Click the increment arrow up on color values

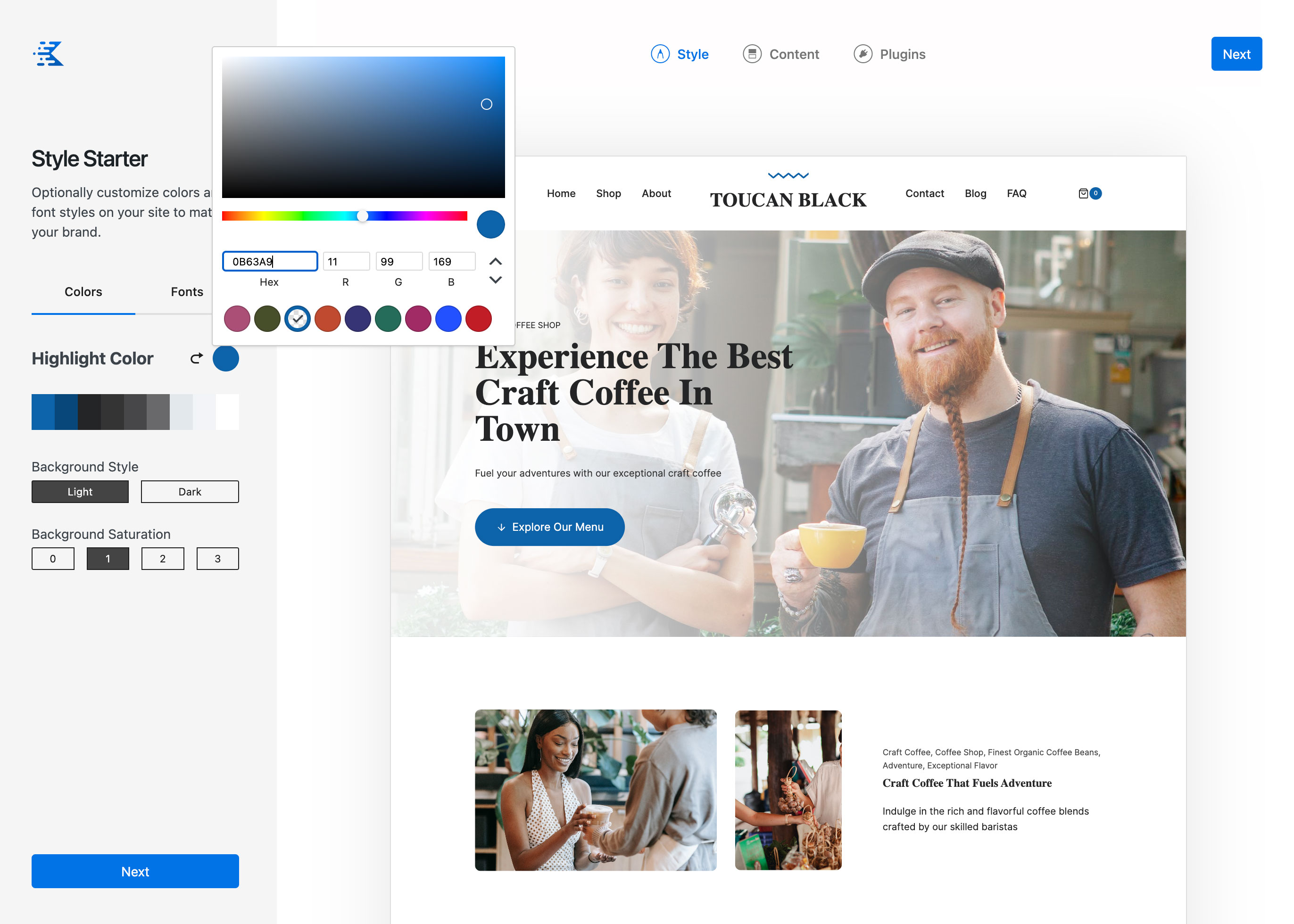(x=495, y=262)
